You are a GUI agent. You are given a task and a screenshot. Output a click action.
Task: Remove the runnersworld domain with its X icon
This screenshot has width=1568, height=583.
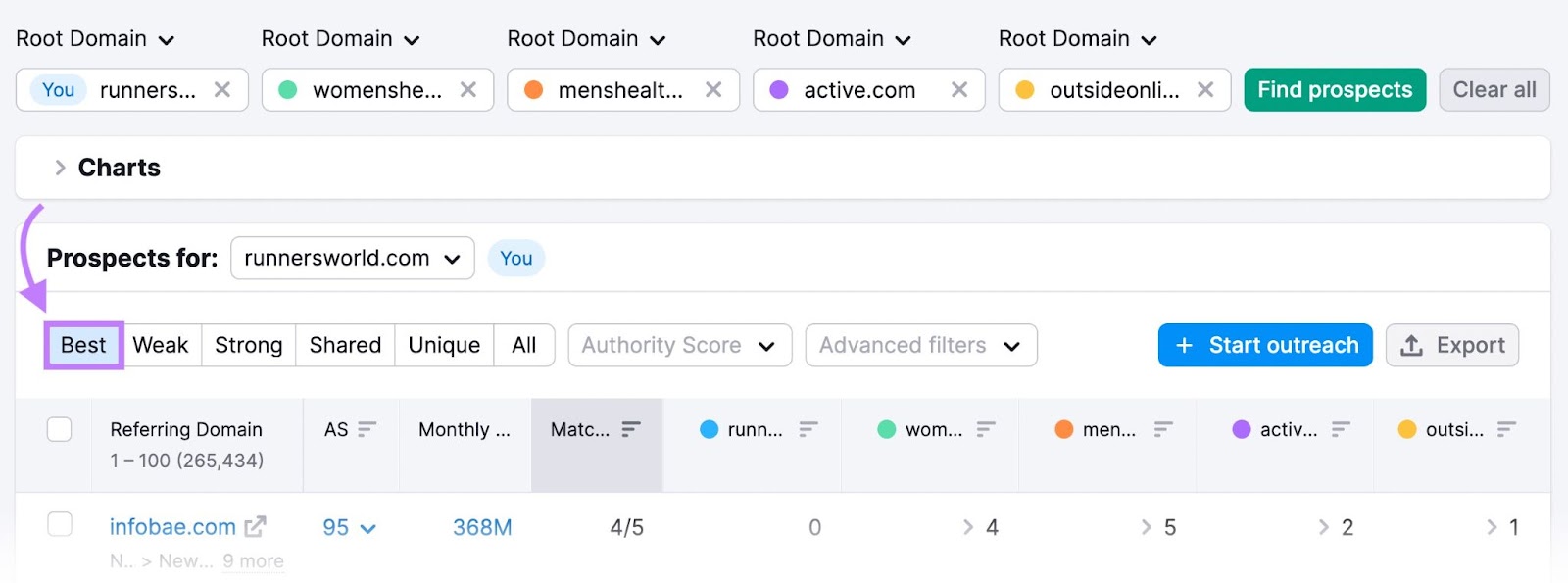coord(222,90)
